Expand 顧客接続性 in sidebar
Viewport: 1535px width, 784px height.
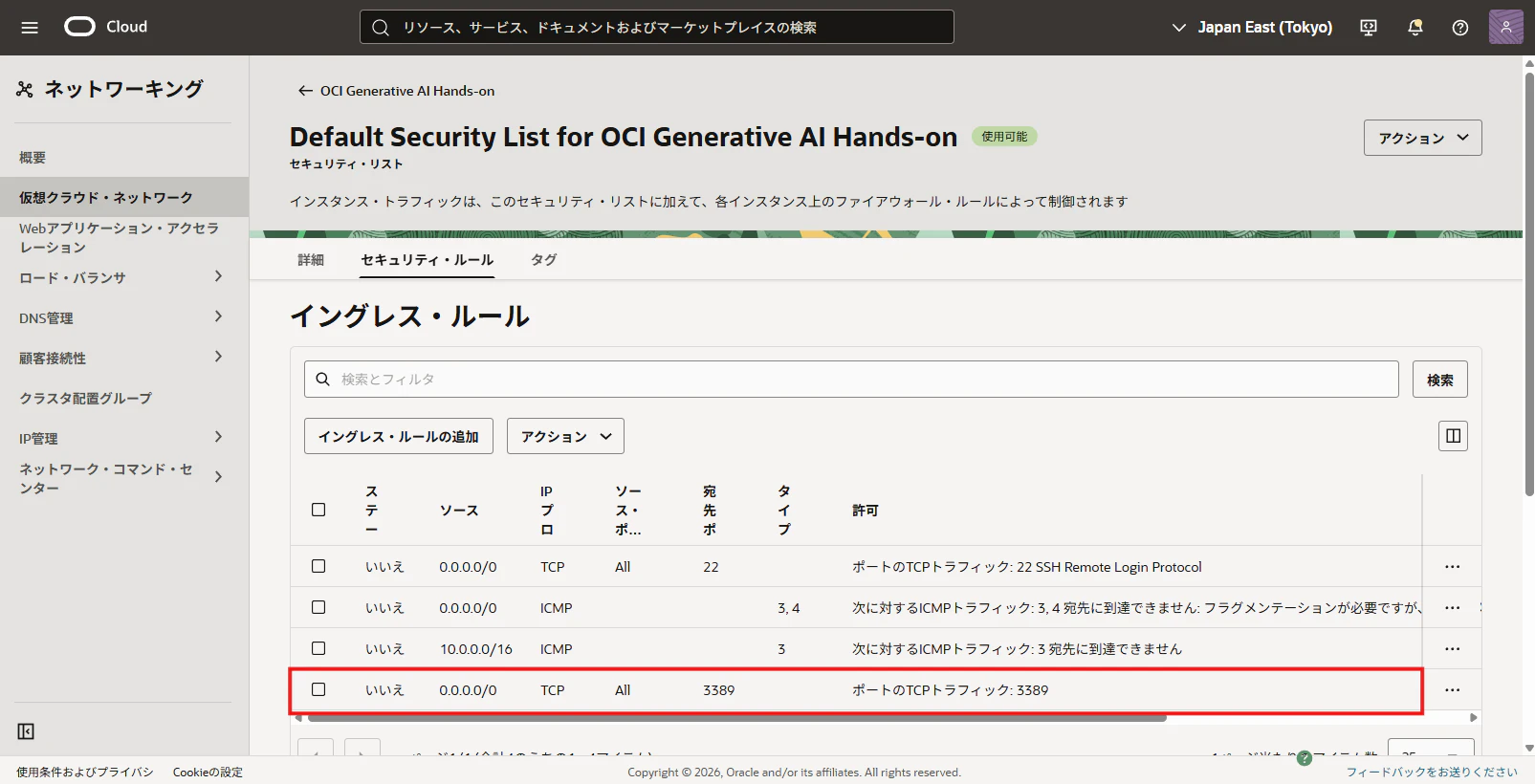click(218, 357)
